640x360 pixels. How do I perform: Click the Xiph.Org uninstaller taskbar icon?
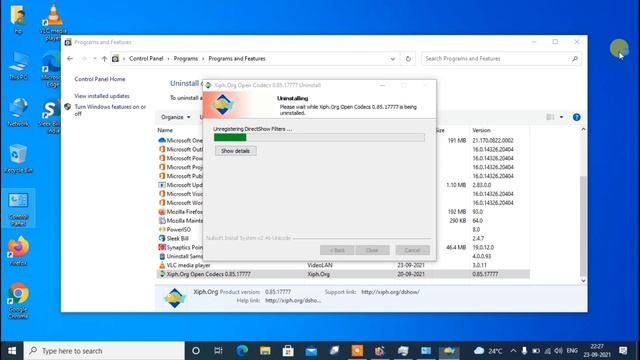pos(449,351)
